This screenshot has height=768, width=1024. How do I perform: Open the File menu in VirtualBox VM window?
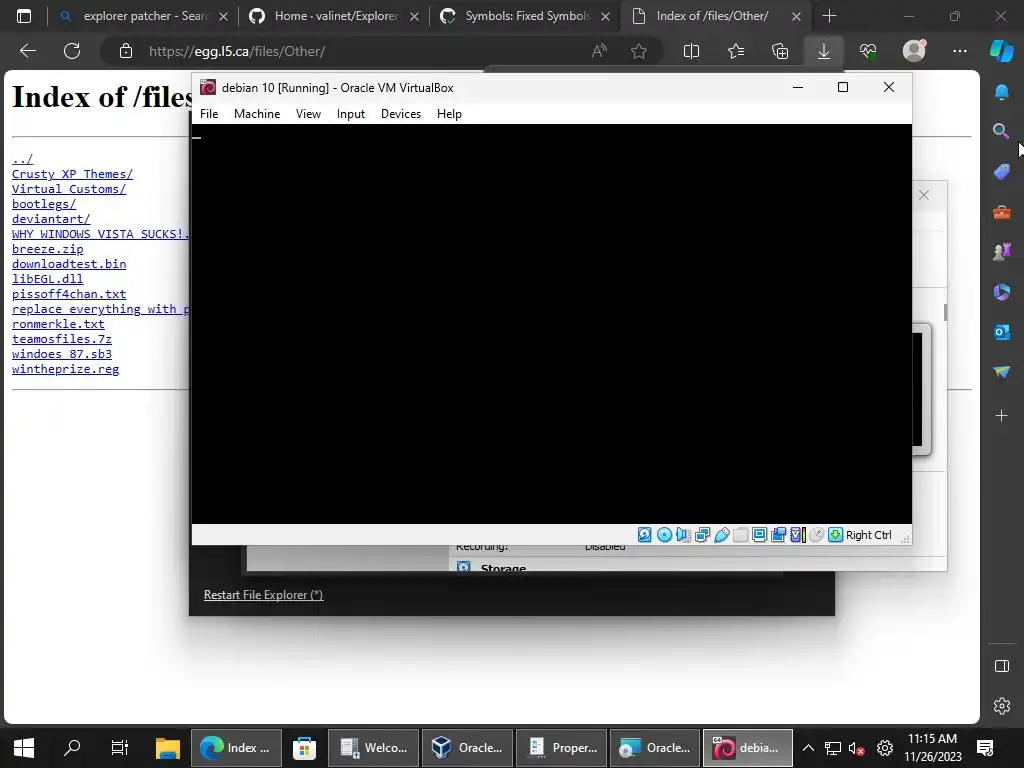[209, 114]
